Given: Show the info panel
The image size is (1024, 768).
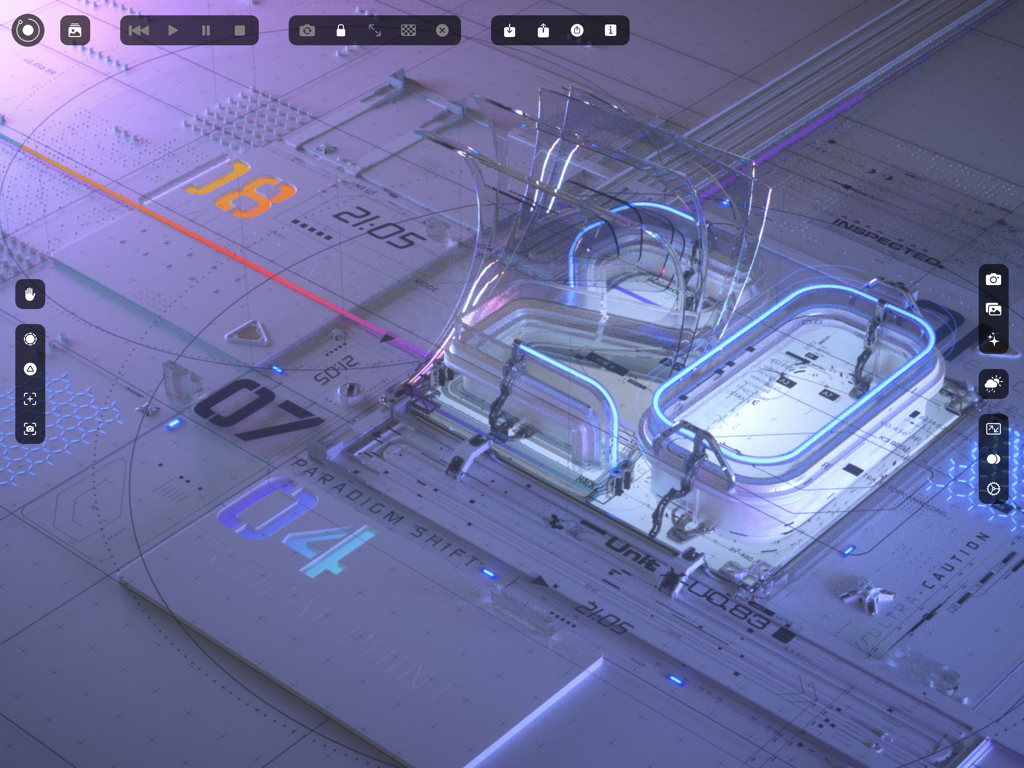Looking at the screenshot, I should click(x=610, y=30).
